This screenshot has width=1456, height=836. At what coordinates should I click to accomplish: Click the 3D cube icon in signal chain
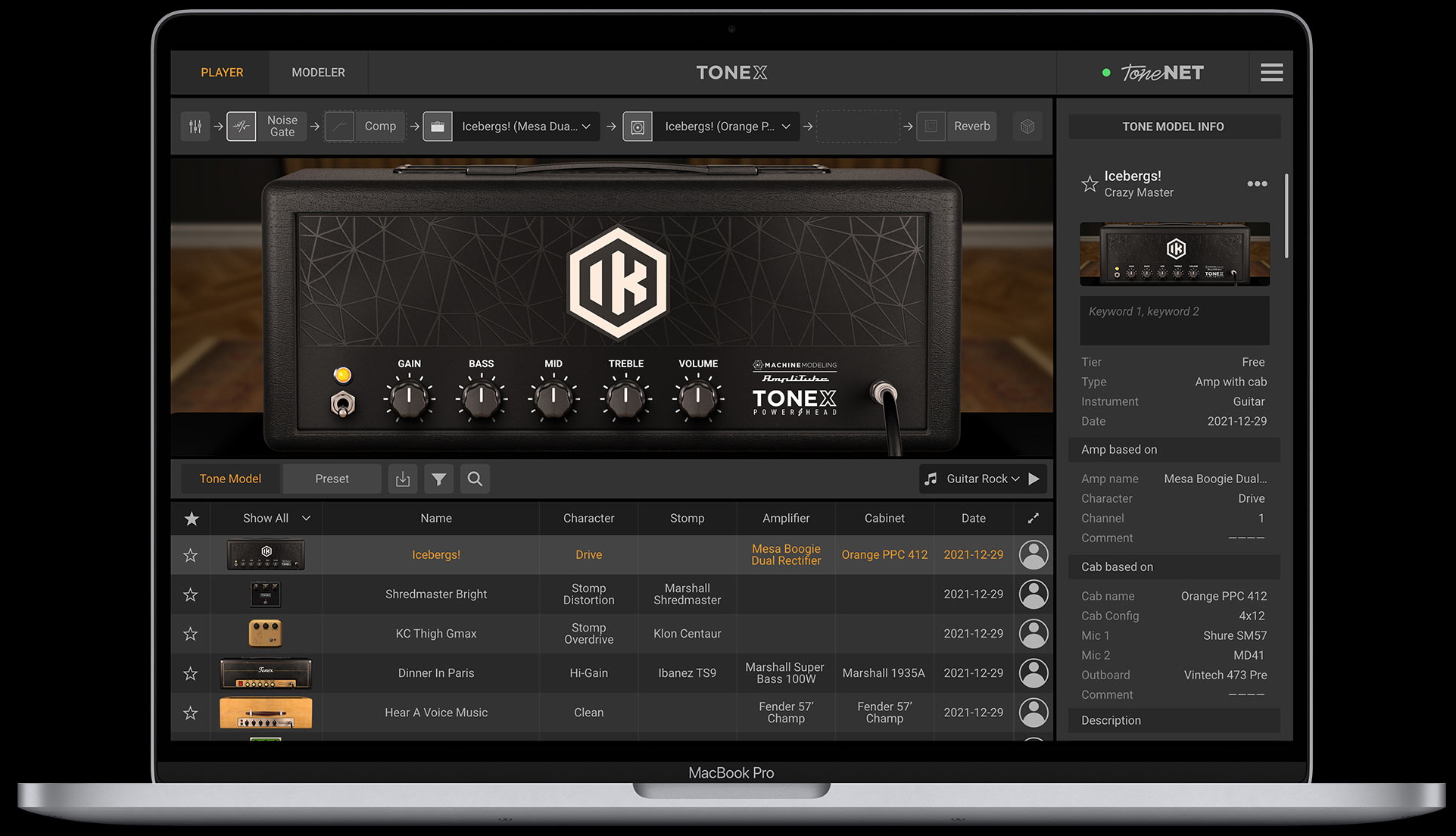1027,126
